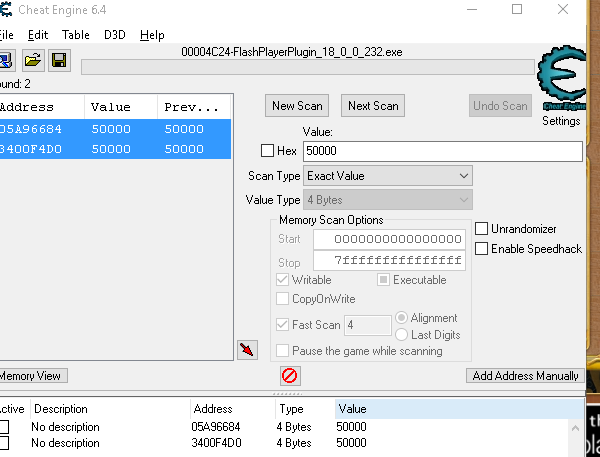Open the Value Type dropdown
This screenshot has width=600, height=457.
pos(388,200)
